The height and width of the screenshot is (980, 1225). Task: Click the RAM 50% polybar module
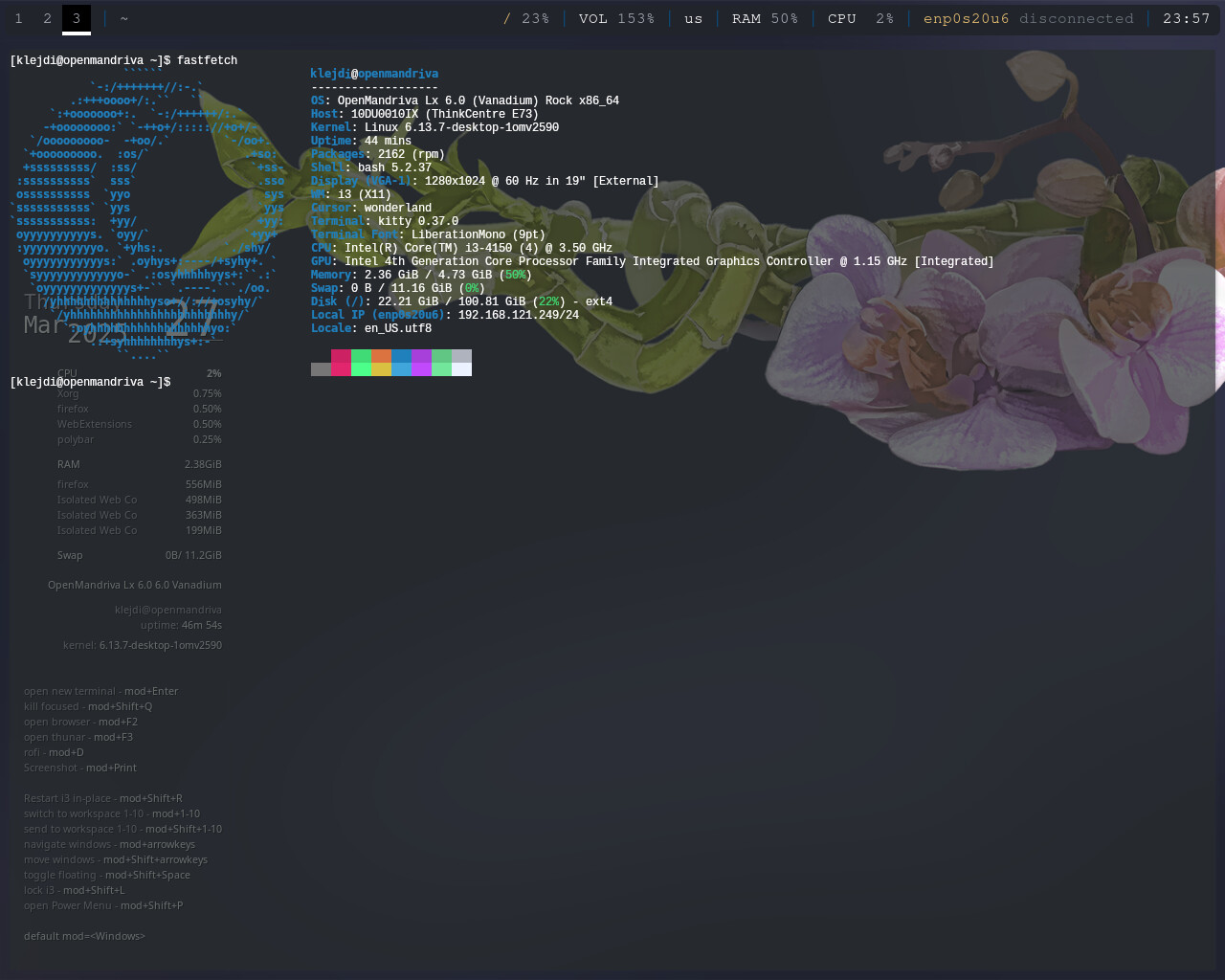pyautogui.click(x=765, y=18)
